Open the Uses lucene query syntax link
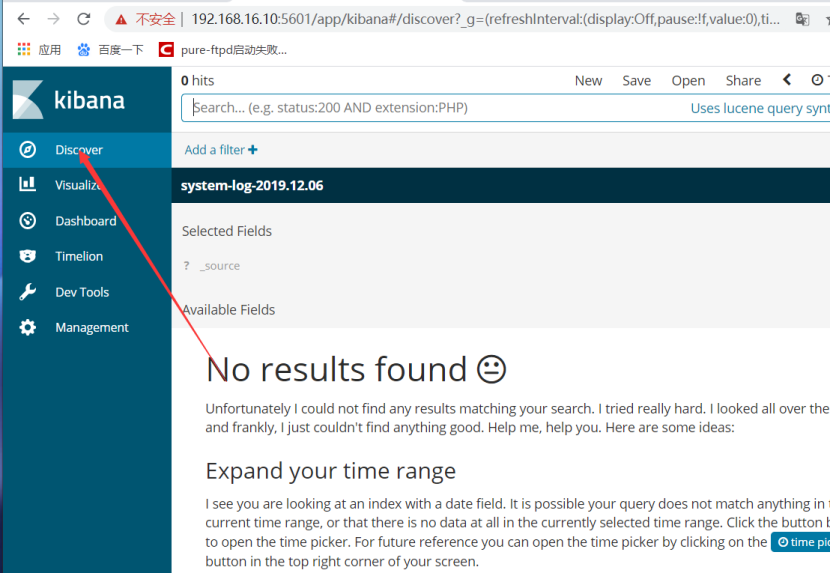Image resolution: width=830 pixels, height=573 pixels. (760, 108)
